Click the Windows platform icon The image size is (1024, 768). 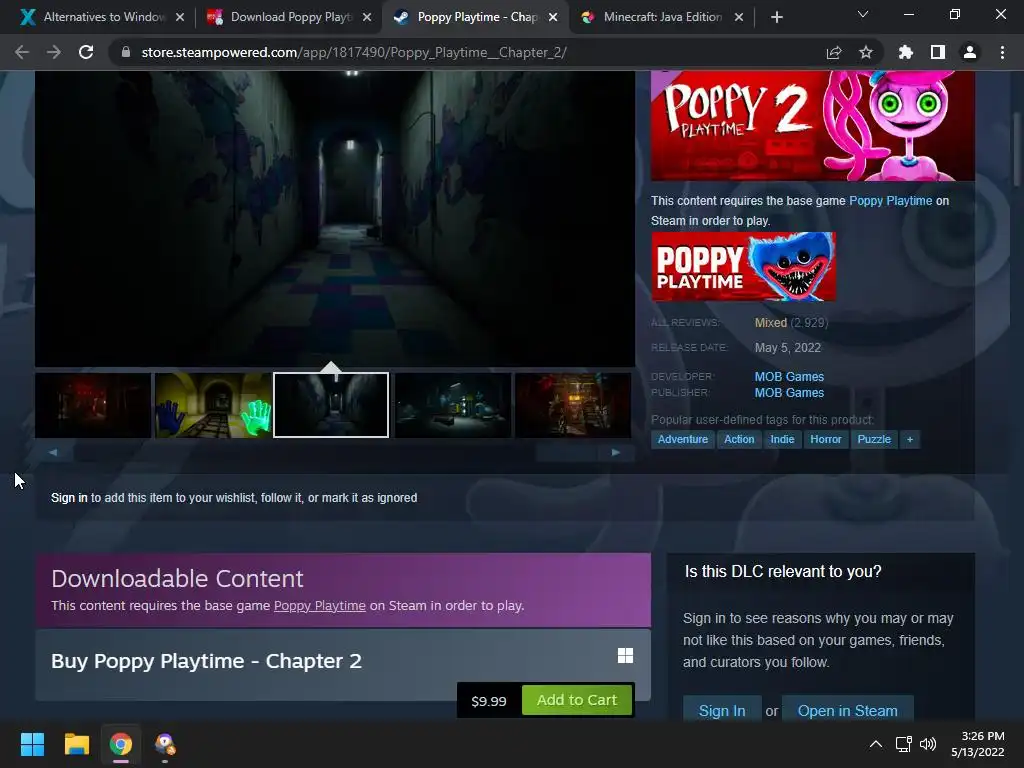click(625, 656)
